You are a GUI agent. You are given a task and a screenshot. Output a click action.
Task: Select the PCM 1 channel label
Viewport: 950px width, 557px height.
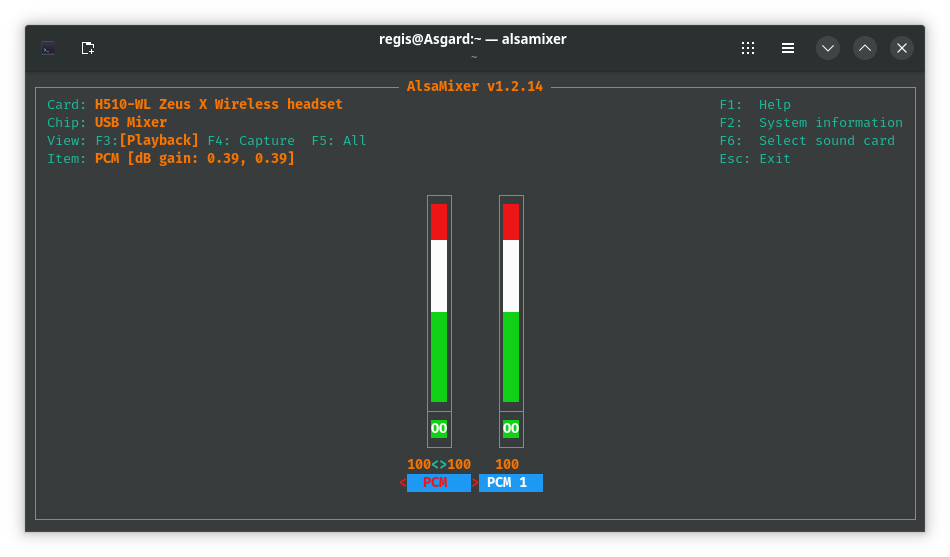tap(511, 483)
